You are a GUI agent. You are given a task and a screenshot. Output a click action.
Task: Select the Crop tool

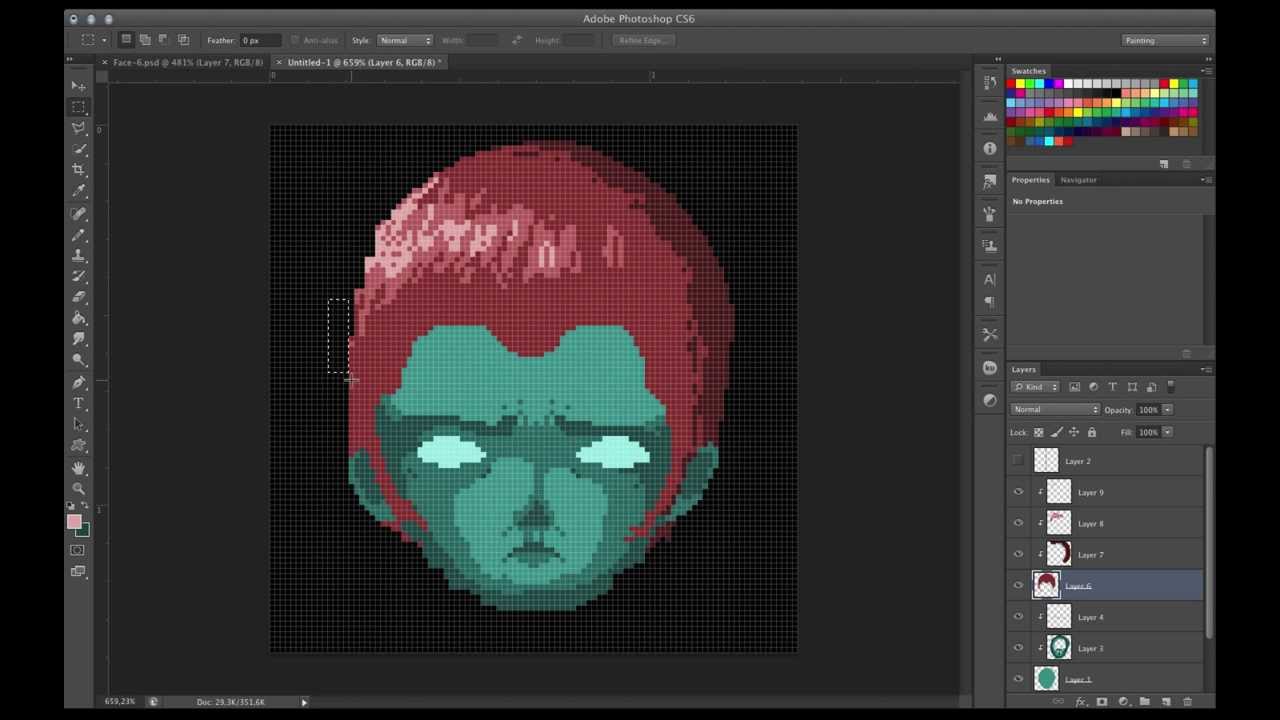pyautogui.click(x=78, y=170)
